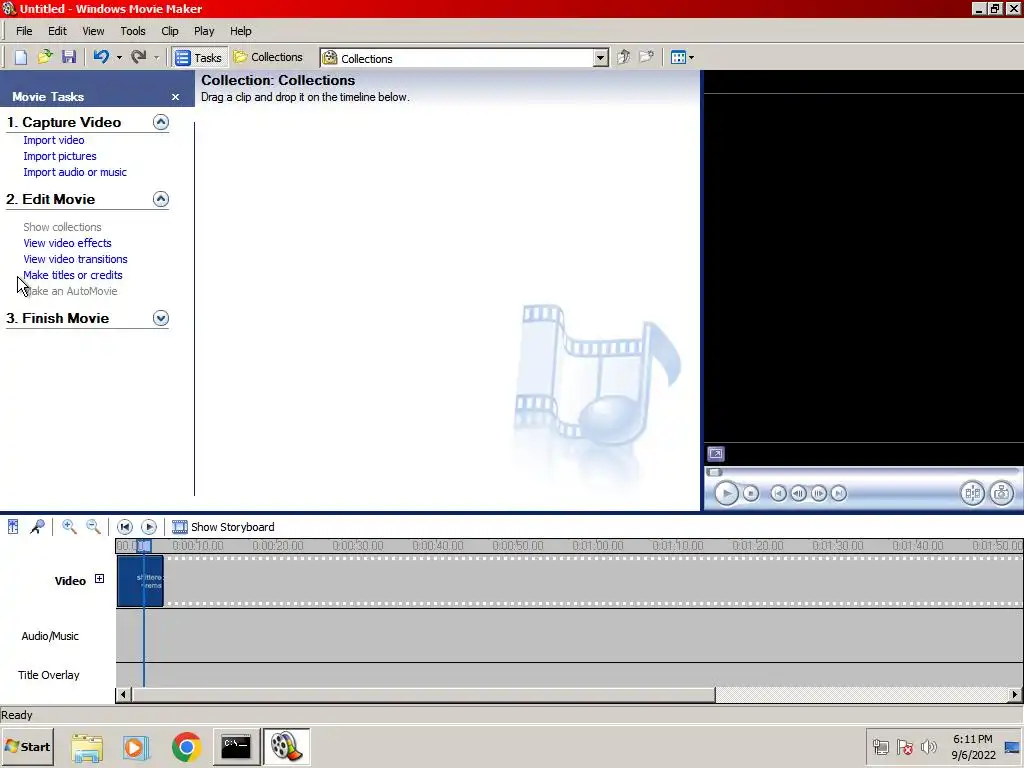Stop the preview playback

tap(751, 493)
